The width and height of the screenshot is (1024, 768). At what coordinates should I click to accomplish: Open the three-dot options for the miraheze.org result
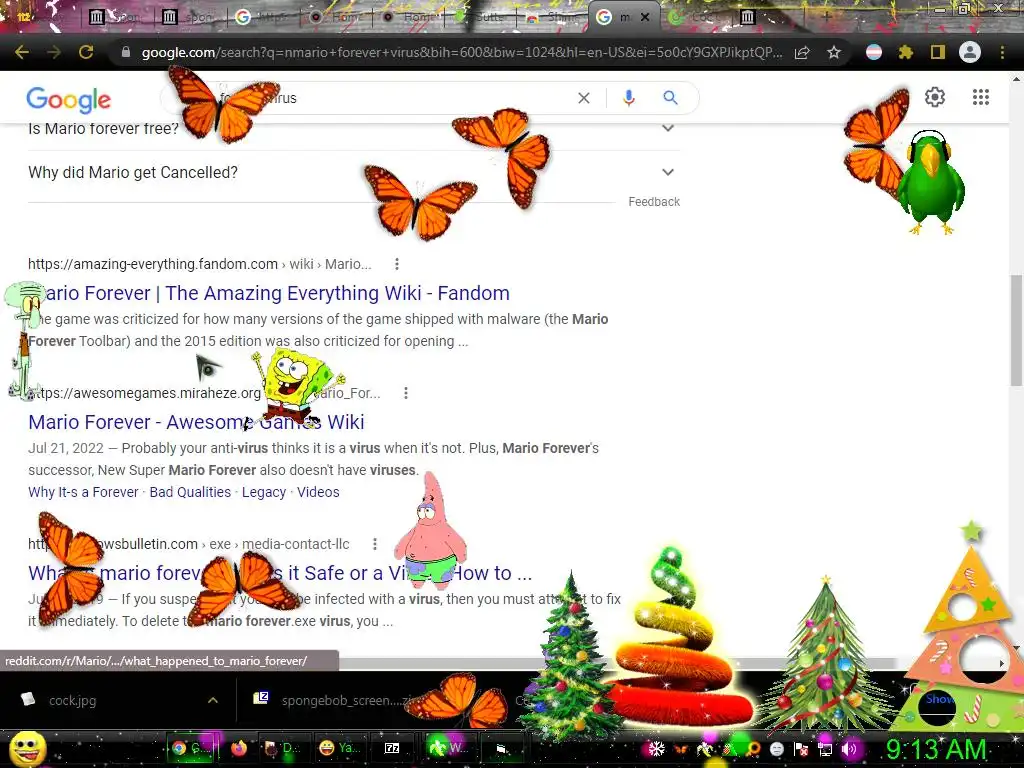[x=406, y=393]
